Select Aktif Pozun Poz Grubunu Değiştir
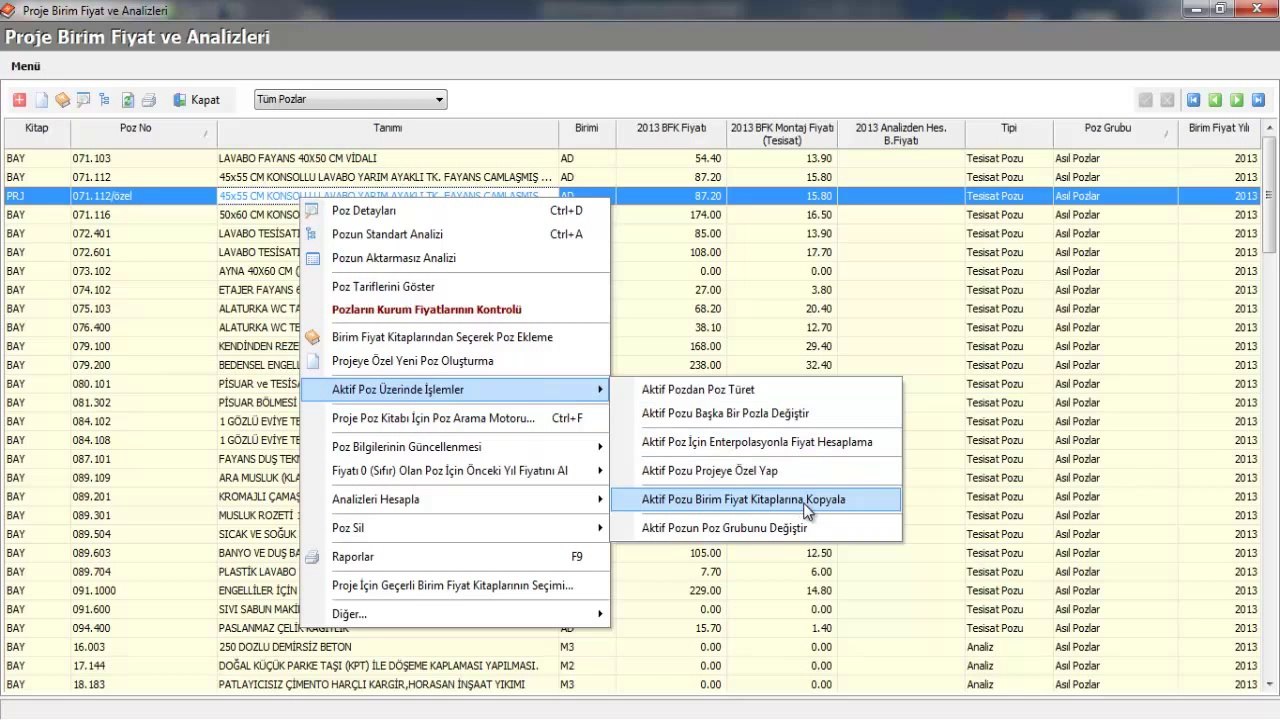1280x720 pixels. tap(756, 528)
